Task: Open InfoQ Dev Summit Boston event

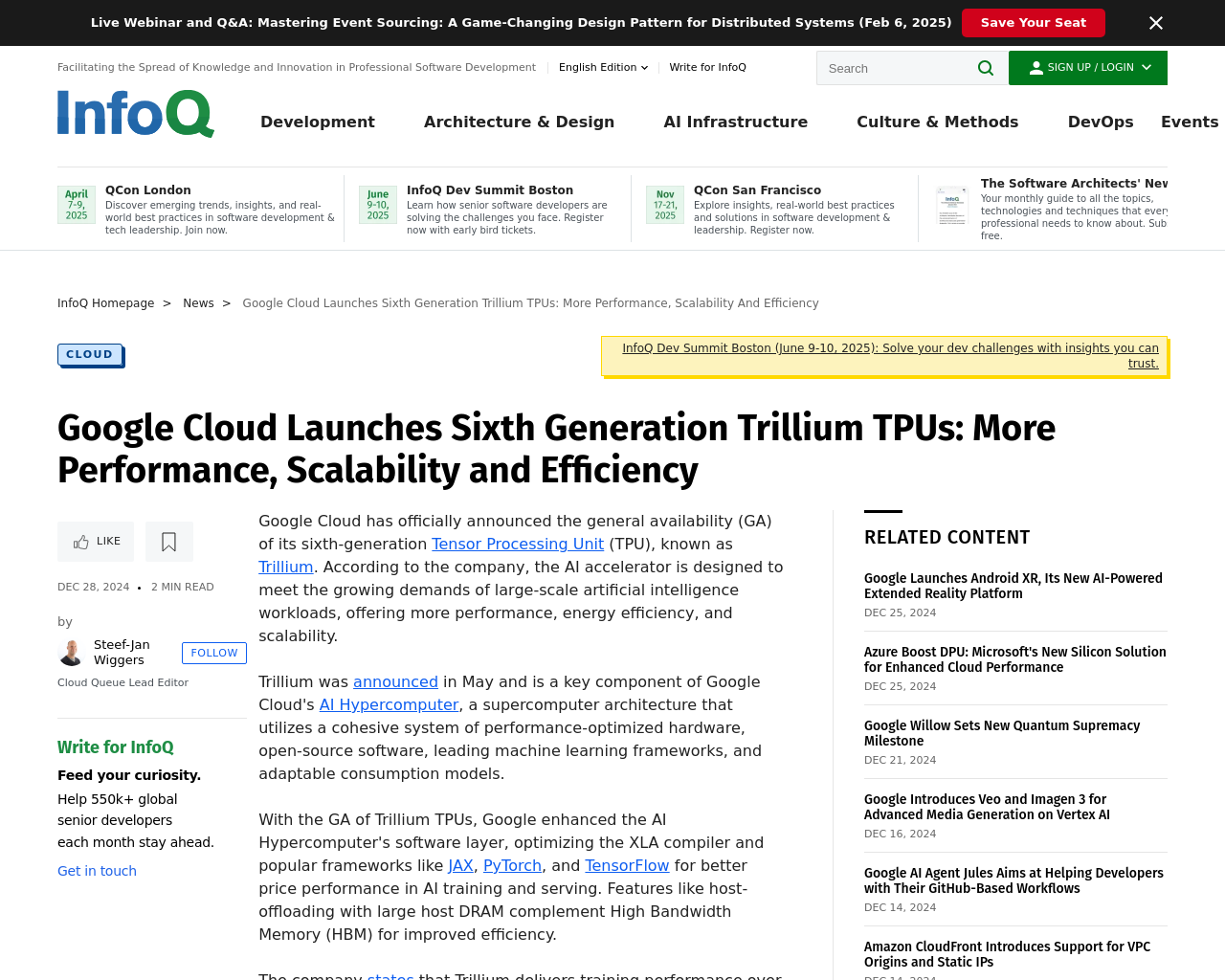Action: (490, 190)
